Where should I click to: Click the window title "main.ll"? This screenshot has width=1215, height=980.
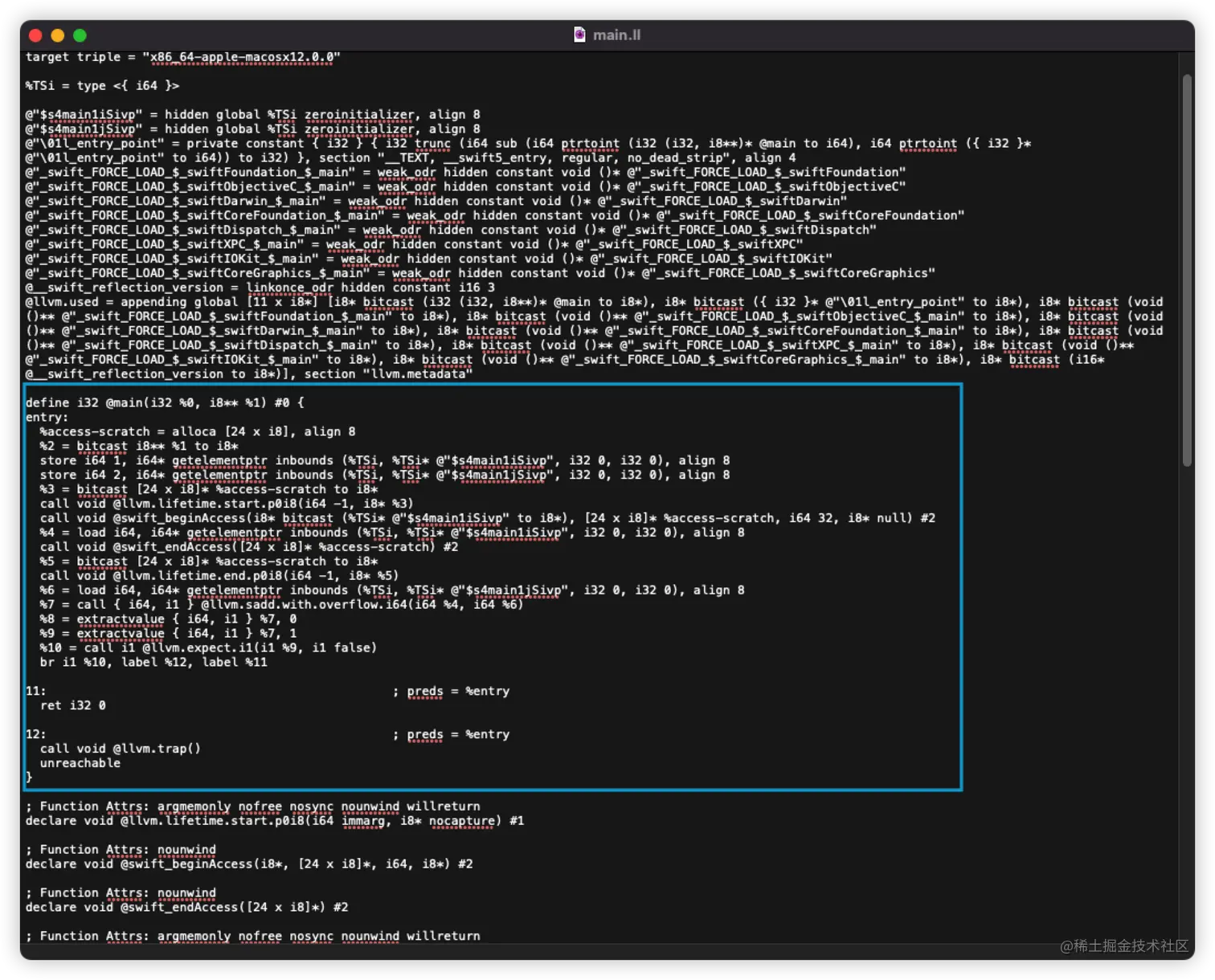tap(616, 35)
